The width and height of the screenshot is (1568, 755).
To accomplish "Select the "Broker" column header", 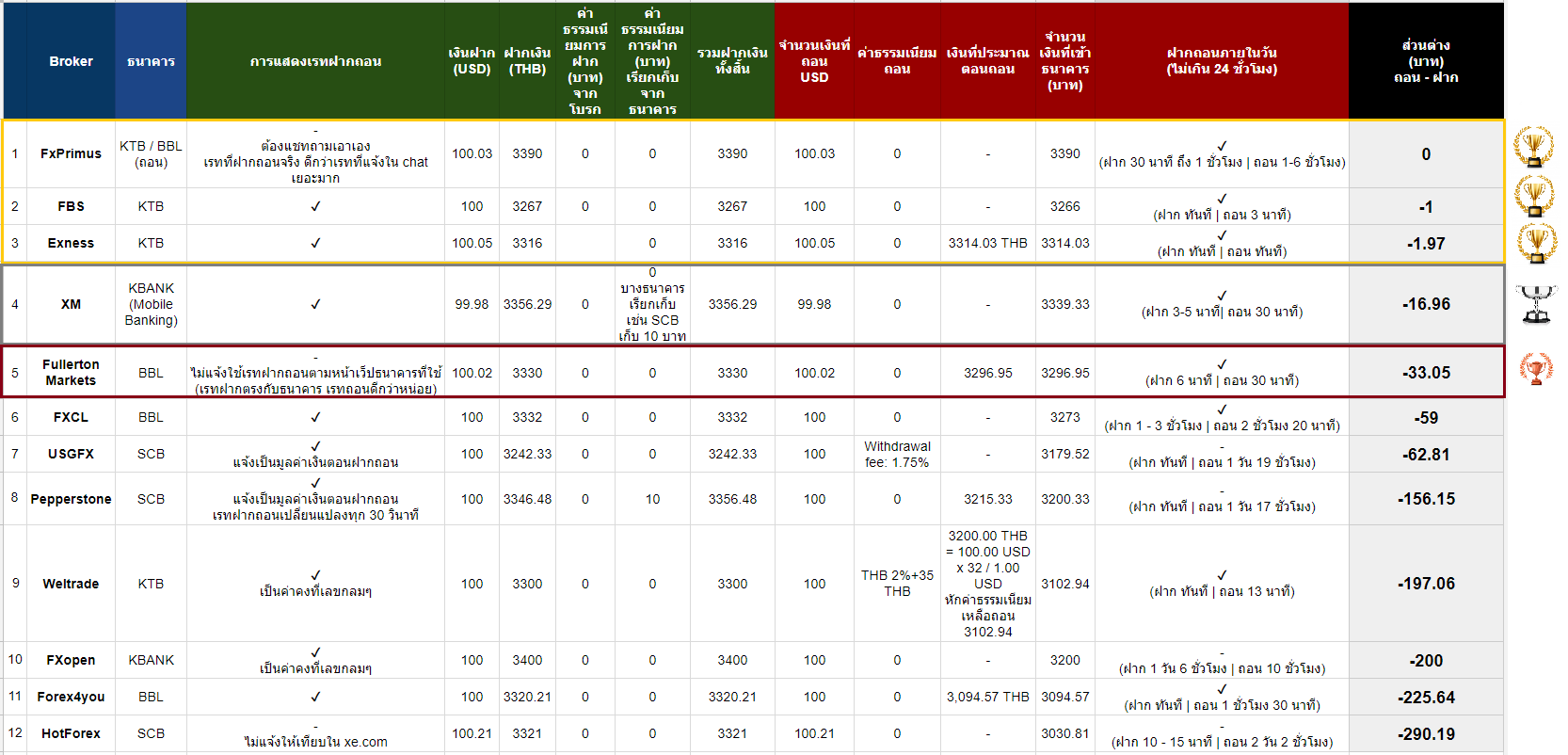I will point(72,61).
